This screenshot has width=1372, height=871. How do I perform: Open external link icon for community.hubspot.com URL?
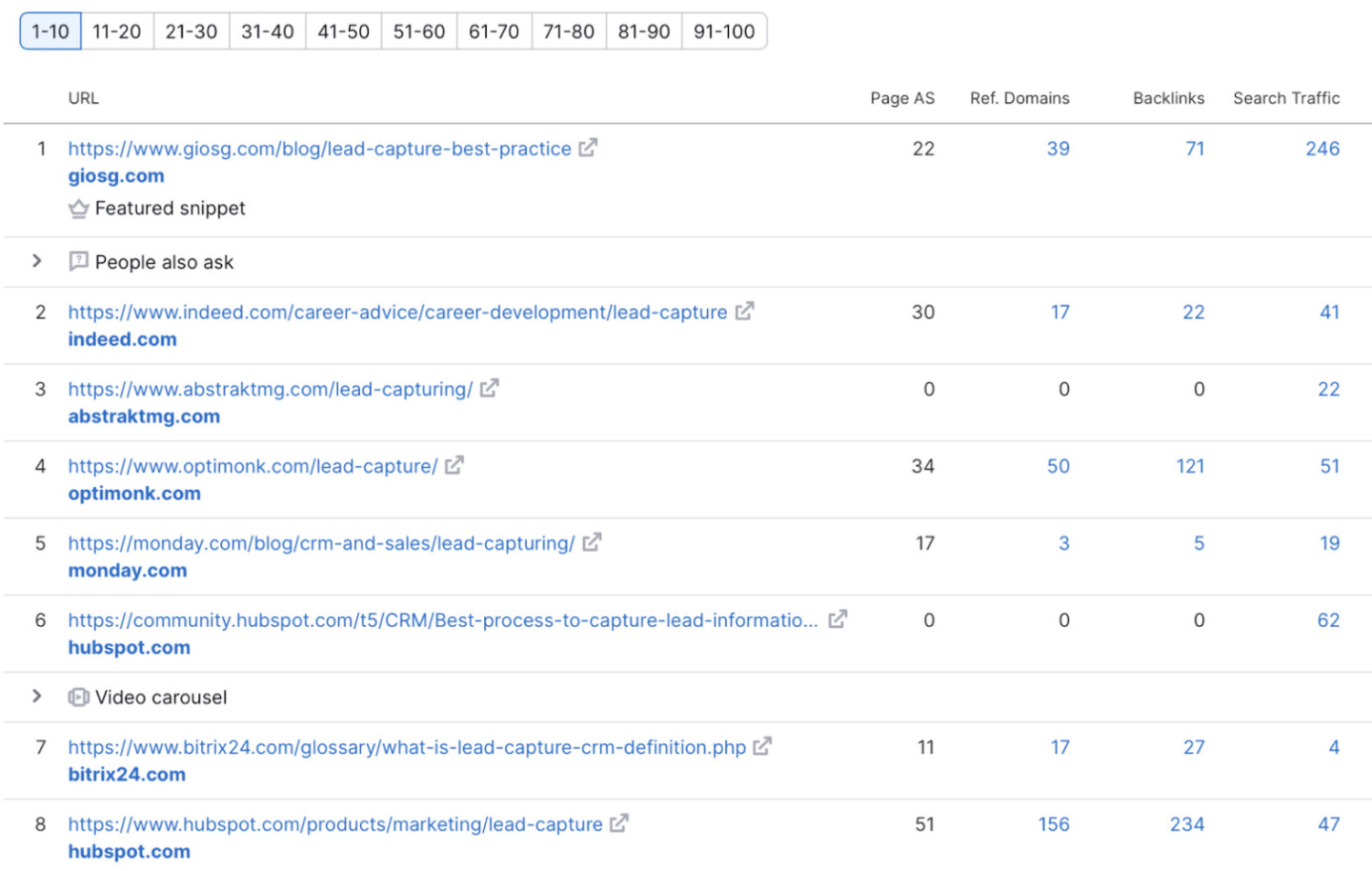[x=837, y=619]
